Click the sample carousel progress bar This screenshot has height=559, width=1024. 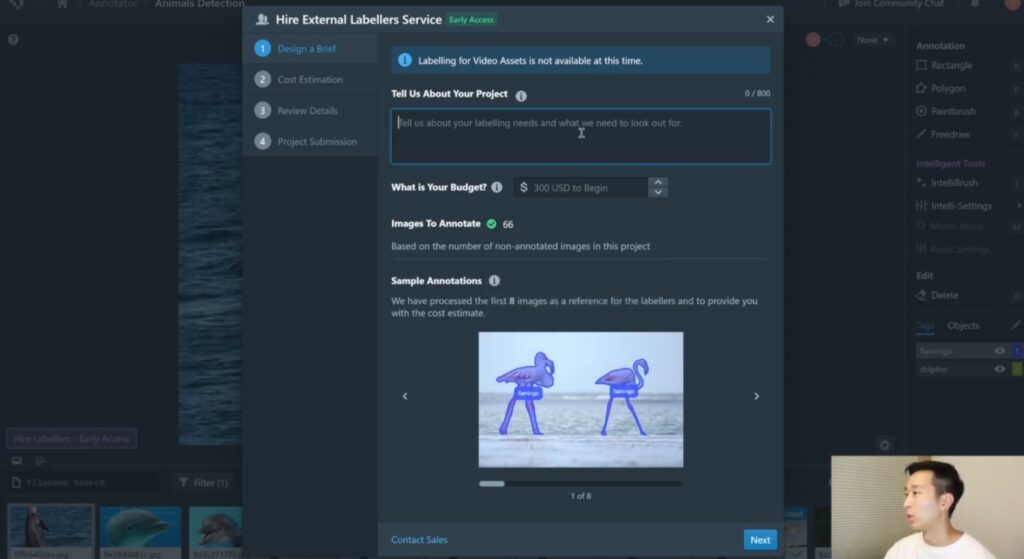coord(581,484)
